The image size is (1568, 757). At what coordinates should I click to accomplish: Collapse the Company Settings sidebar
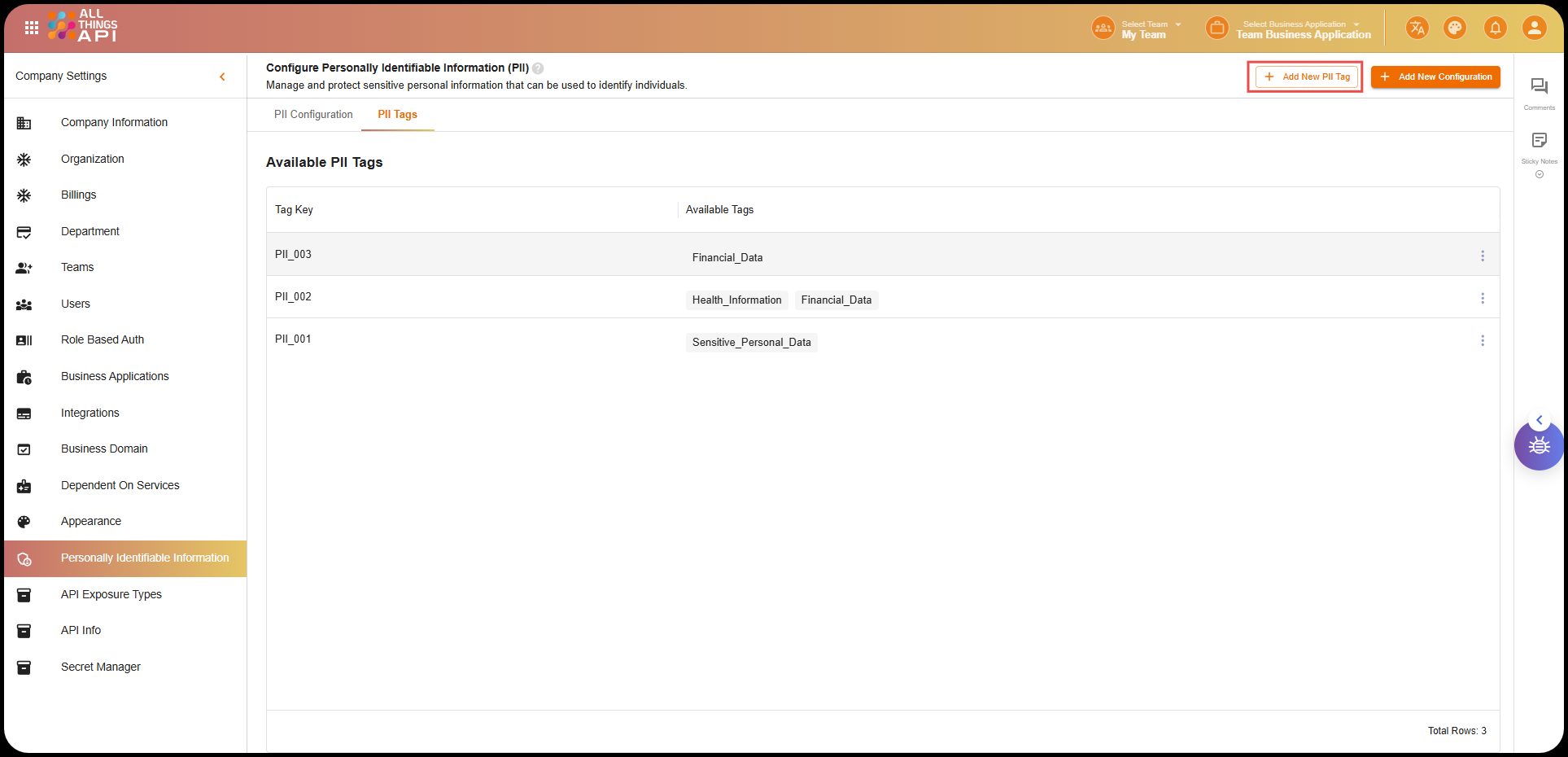pyautogui.click(x=222, y=77)
